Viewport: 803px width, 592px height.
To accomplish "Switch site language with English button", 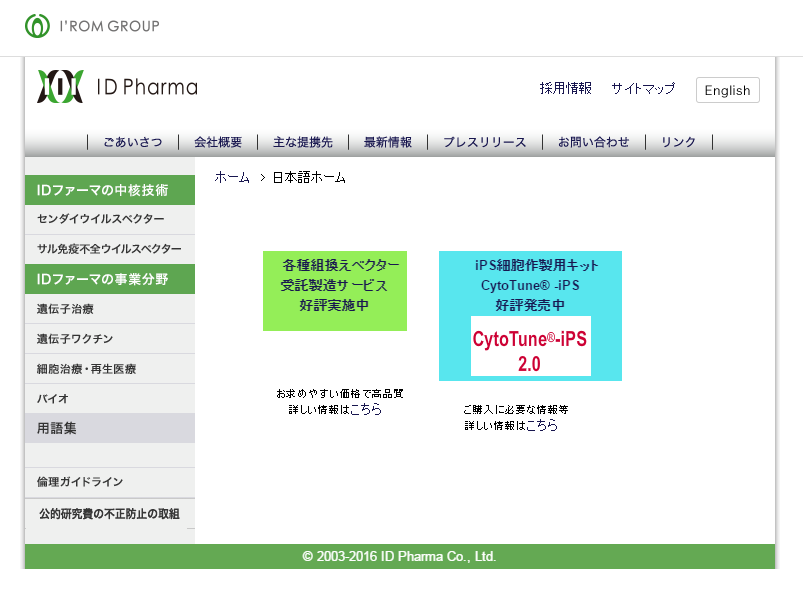I will (x=727, y=90).
